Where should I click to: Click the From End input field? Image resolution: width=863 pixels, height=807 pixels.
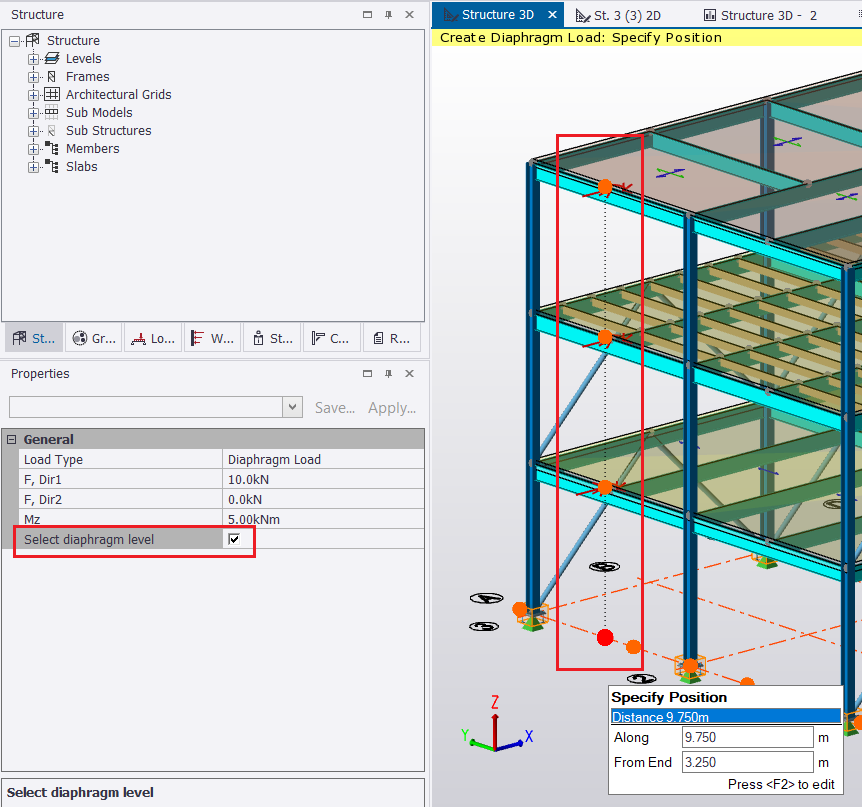pyautogui.click(x=747, y=763)
